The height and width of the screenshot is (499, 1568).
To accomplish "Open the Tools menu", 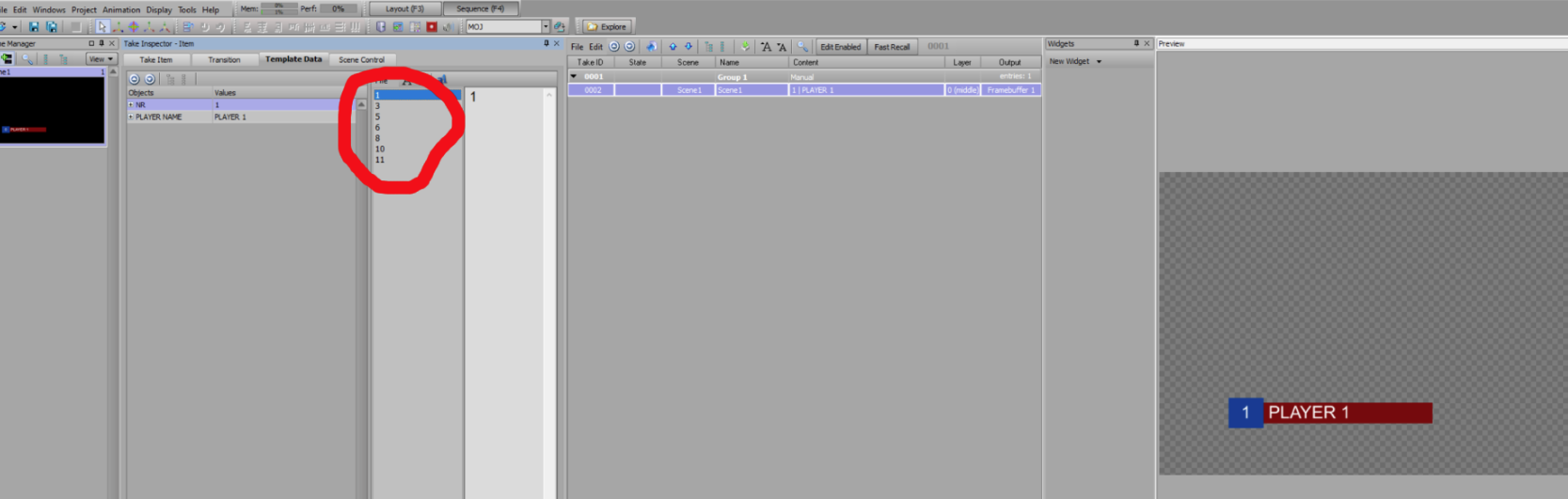I will (x=187, y=9).
